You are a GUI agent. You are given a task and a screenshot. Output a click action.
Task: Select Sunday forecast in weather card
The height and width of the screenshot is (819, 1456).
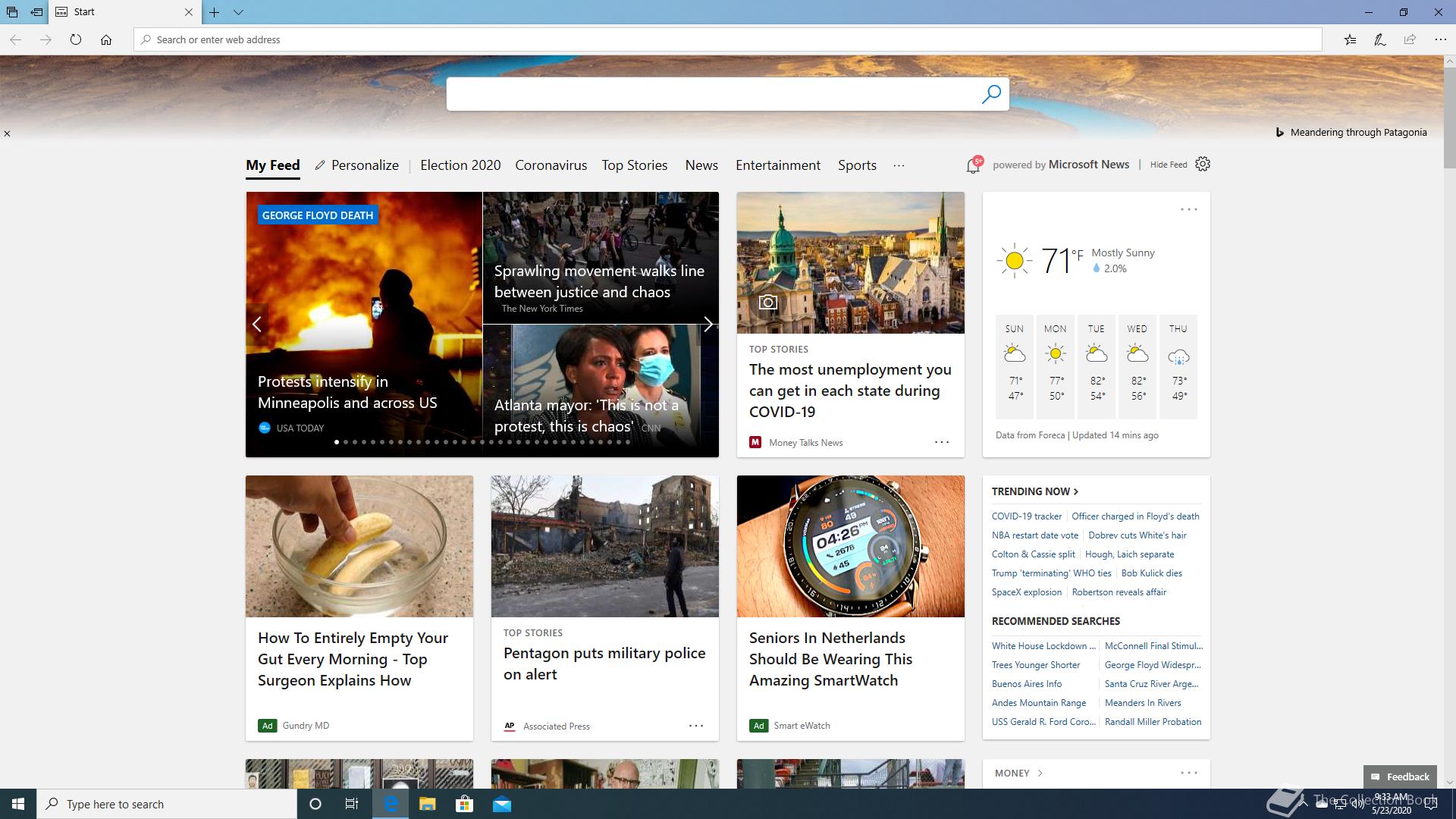tap(1015, 366)
